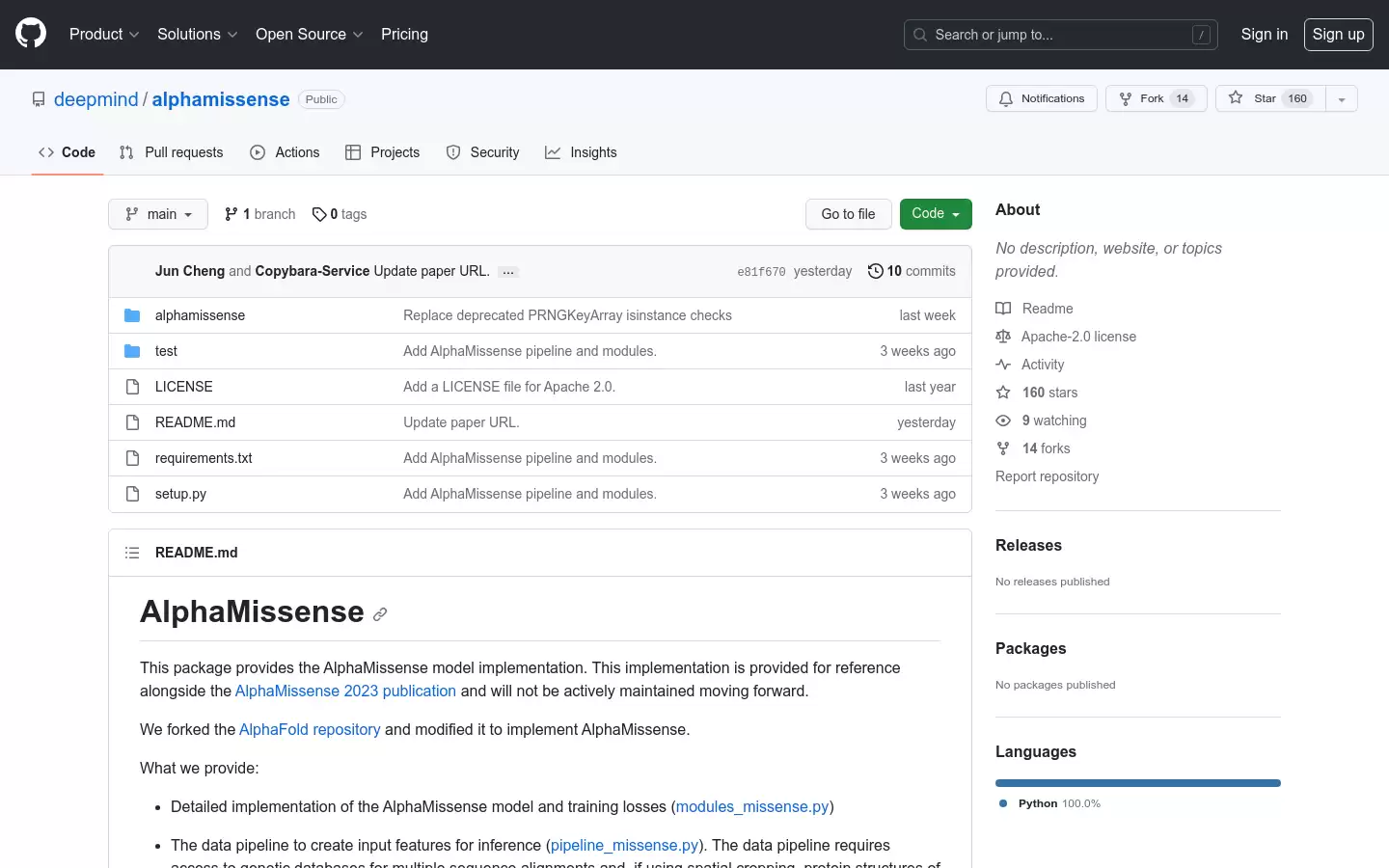Open the README table of contents icon
The height and width of the screenshot is (868, 1389).
coord(132,553)
